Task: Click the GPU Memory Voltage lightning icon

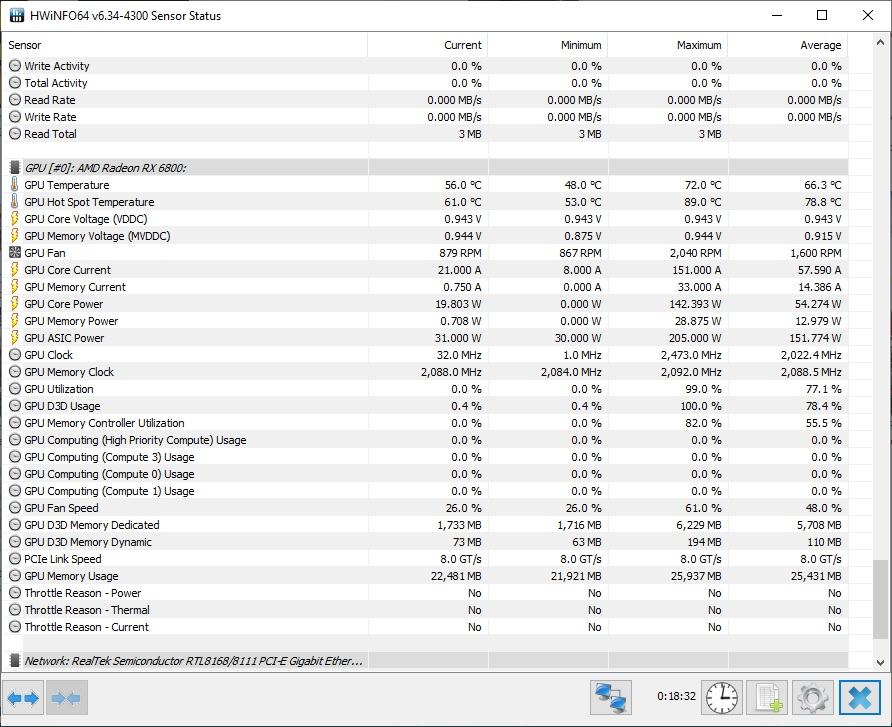Action: [x=15, y=236]
